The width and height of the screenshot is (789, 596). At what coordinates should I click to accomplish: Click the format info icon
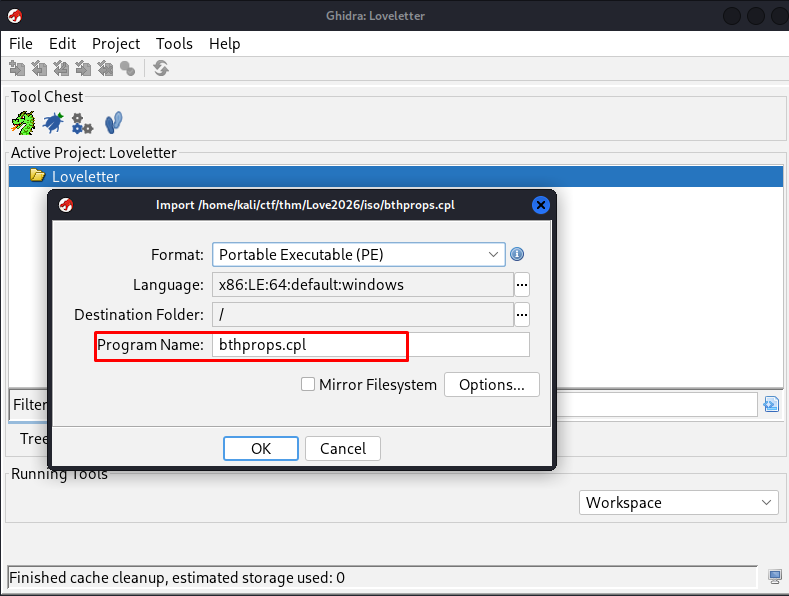tap(517, 255)
